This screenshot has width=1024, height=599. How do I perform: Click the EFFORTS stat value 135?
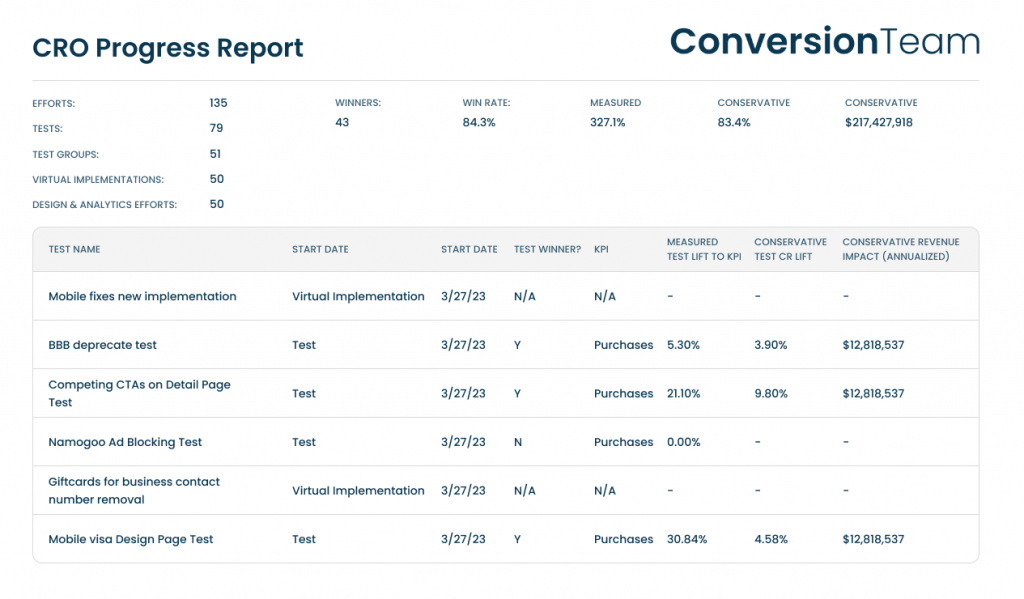click(218, 103)
